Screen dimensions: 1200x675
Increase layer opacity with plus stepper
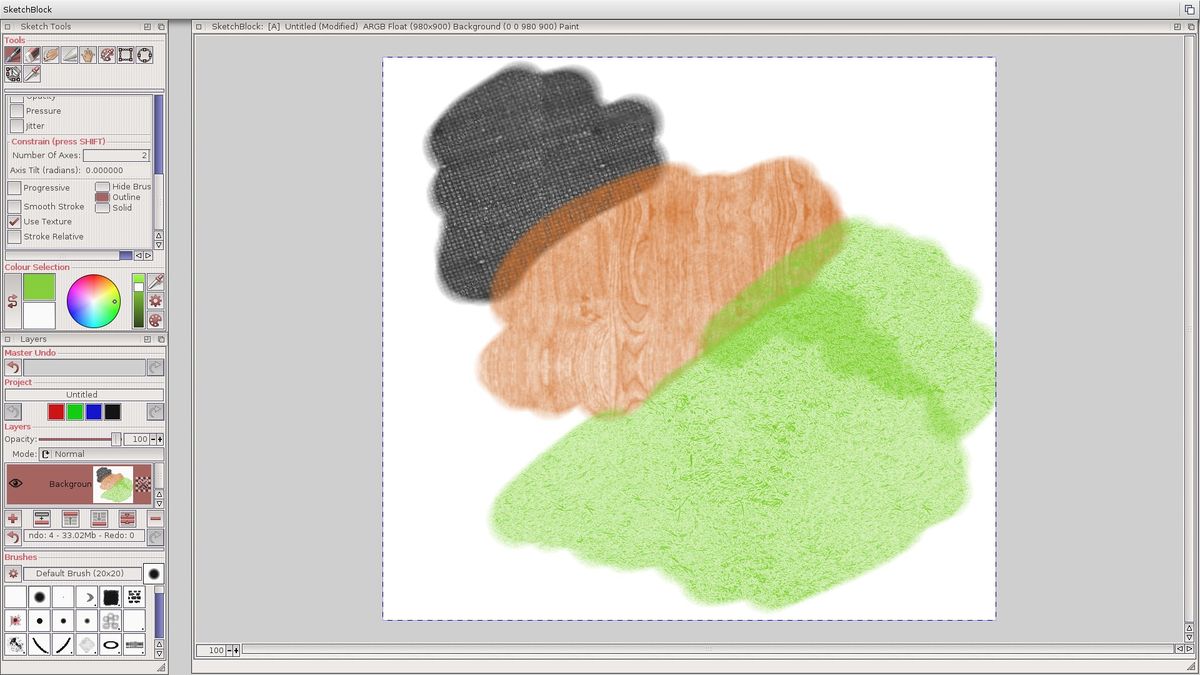point(160,440)
